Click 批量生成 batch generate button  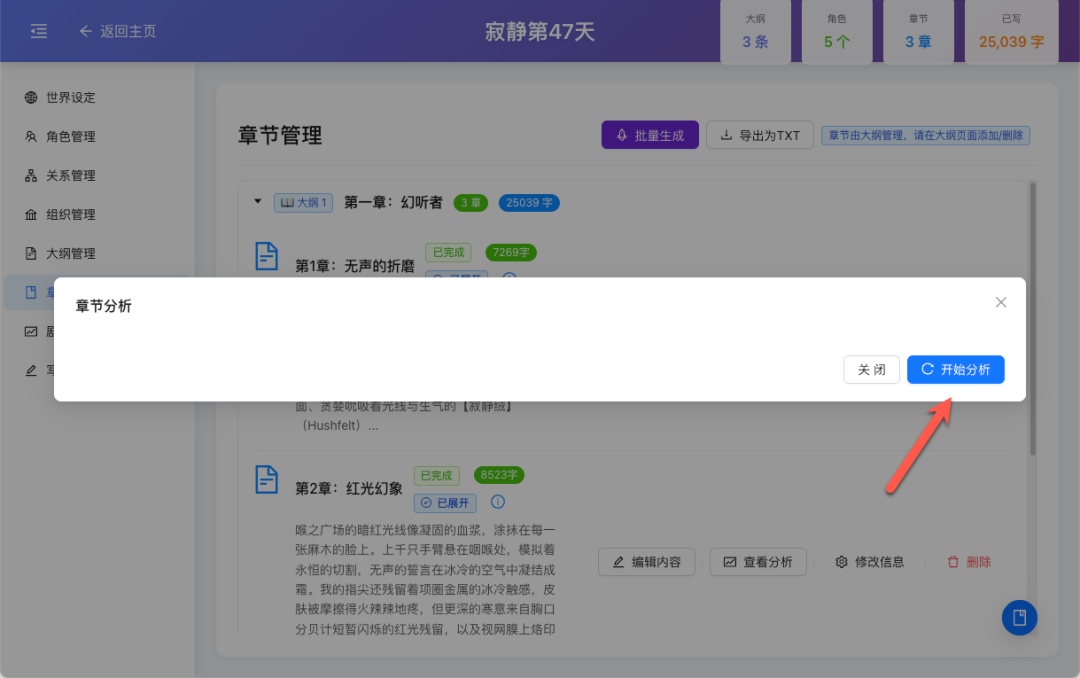[650, 135]
